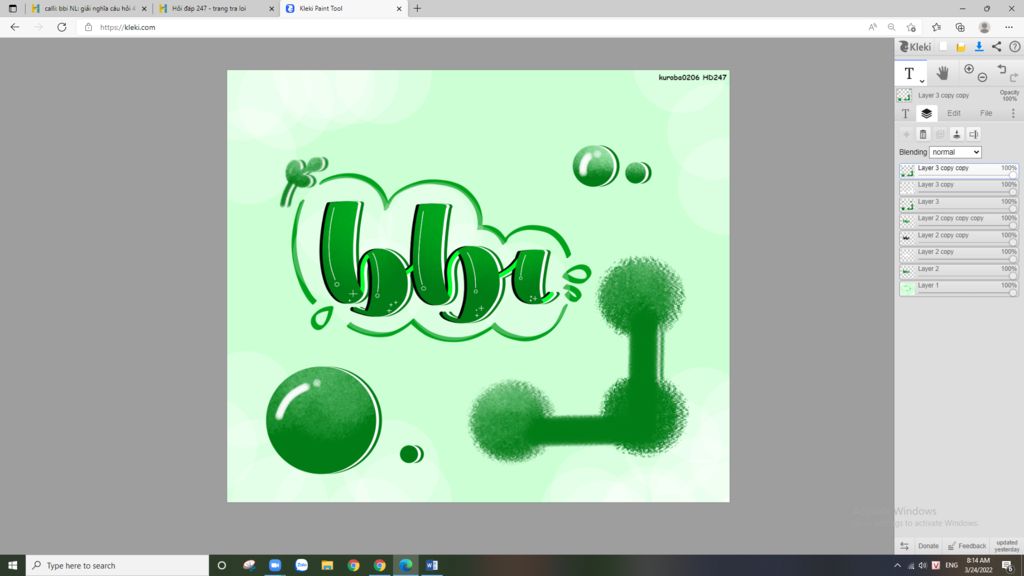Select the 'Layer 2 copy' layer
Viewport: 1024px width, 576px height.
[959, 255]
